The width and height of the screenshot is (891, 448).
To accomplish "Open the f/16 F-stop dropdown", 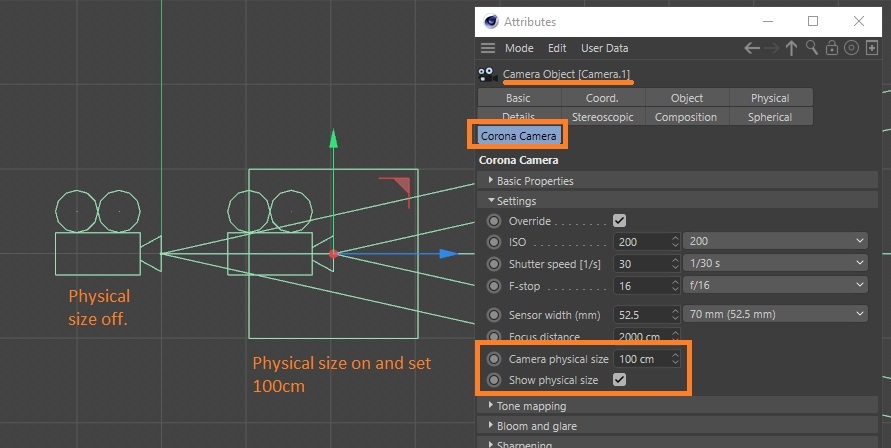I will 775,285.
